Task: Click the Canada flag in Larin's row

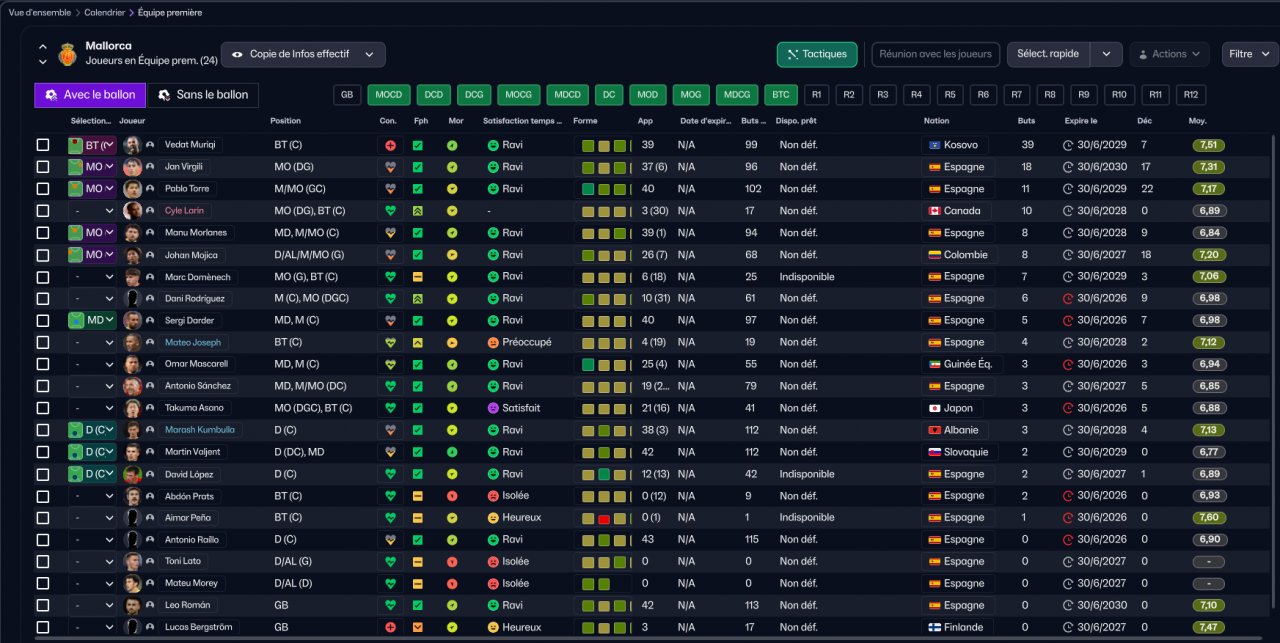Action: click(934, 211)
